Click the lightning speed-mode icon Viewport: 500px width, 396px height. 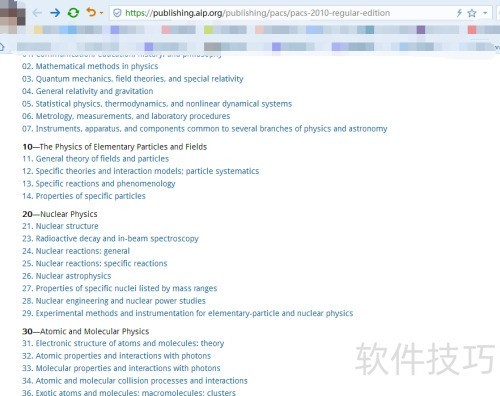point(459,13)
